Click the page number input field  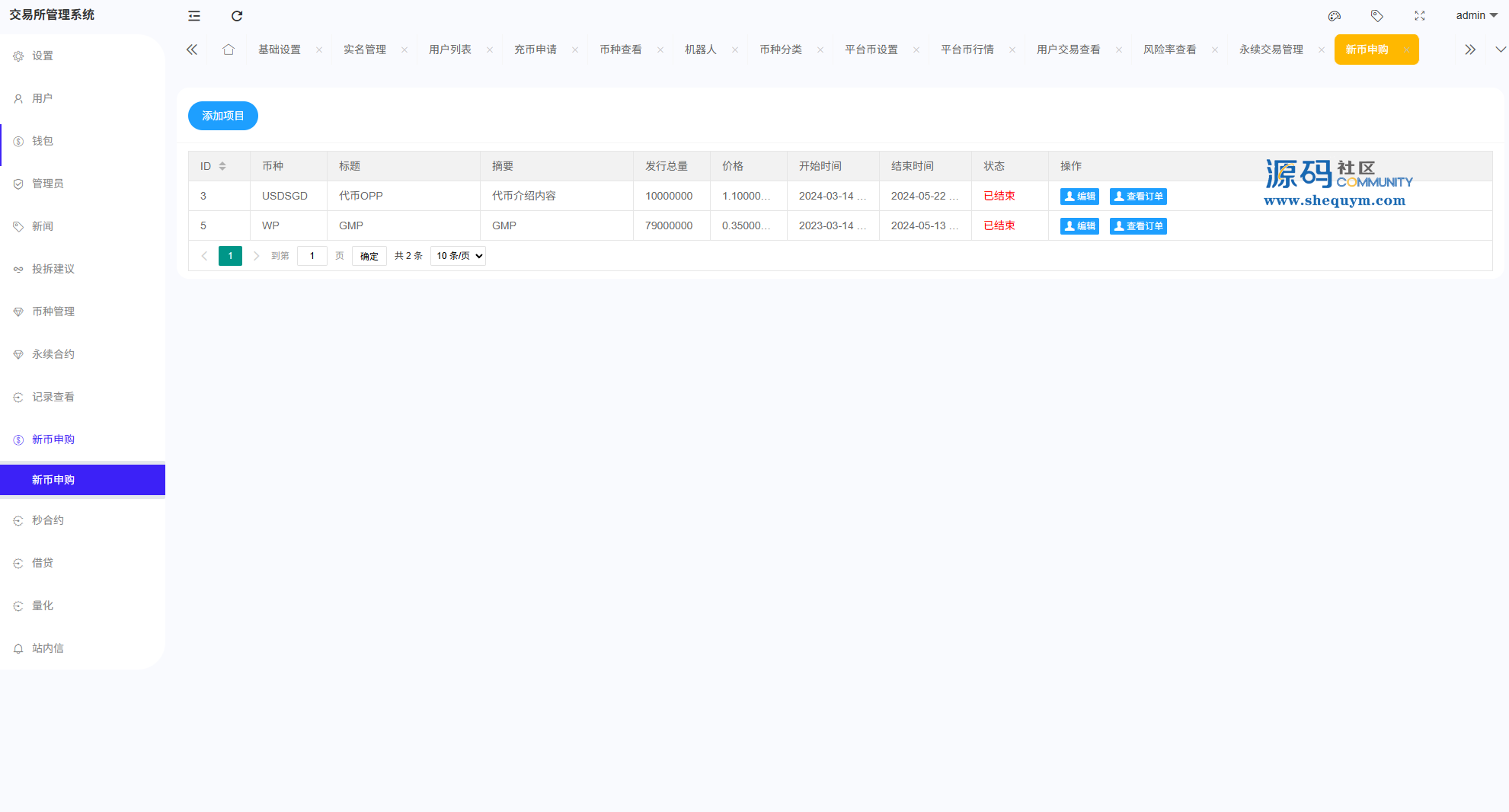[312, 256]
